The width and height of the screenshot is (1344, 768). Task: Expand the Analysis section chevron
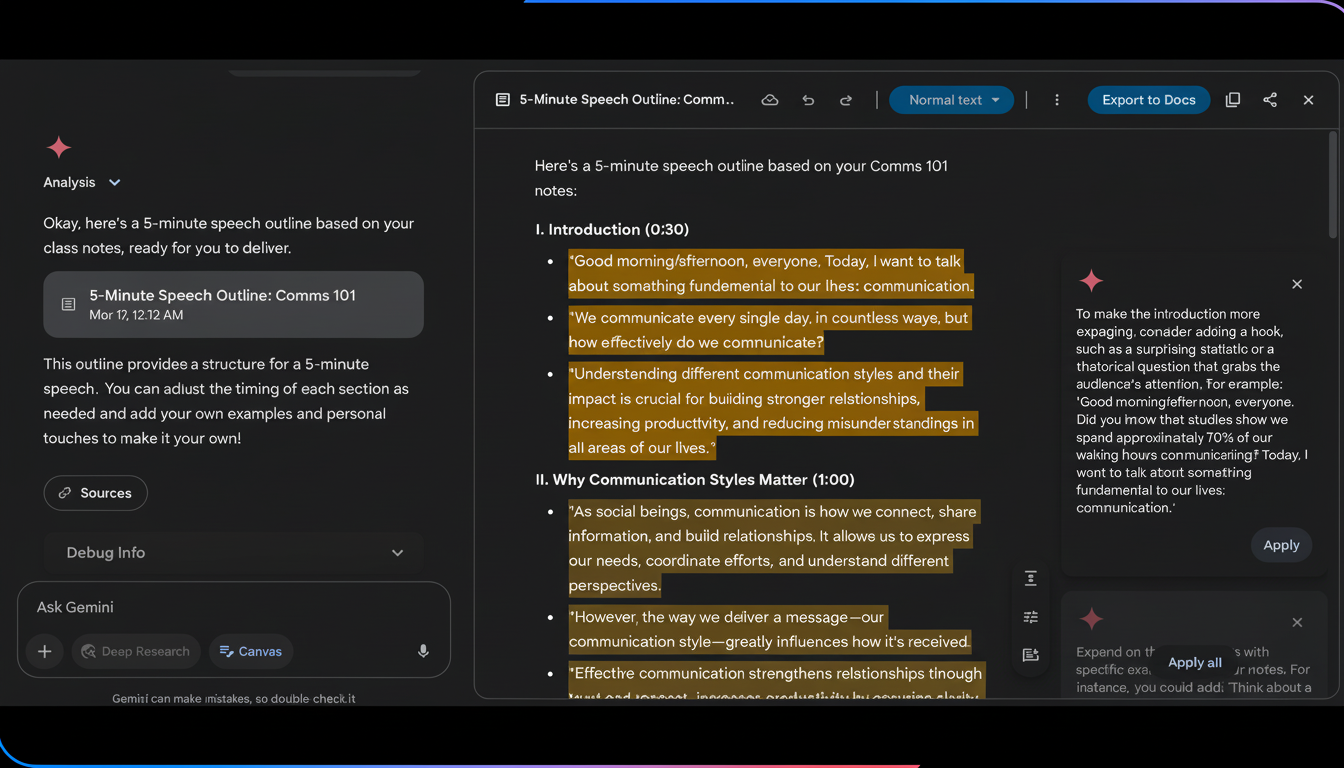(113, 182)
